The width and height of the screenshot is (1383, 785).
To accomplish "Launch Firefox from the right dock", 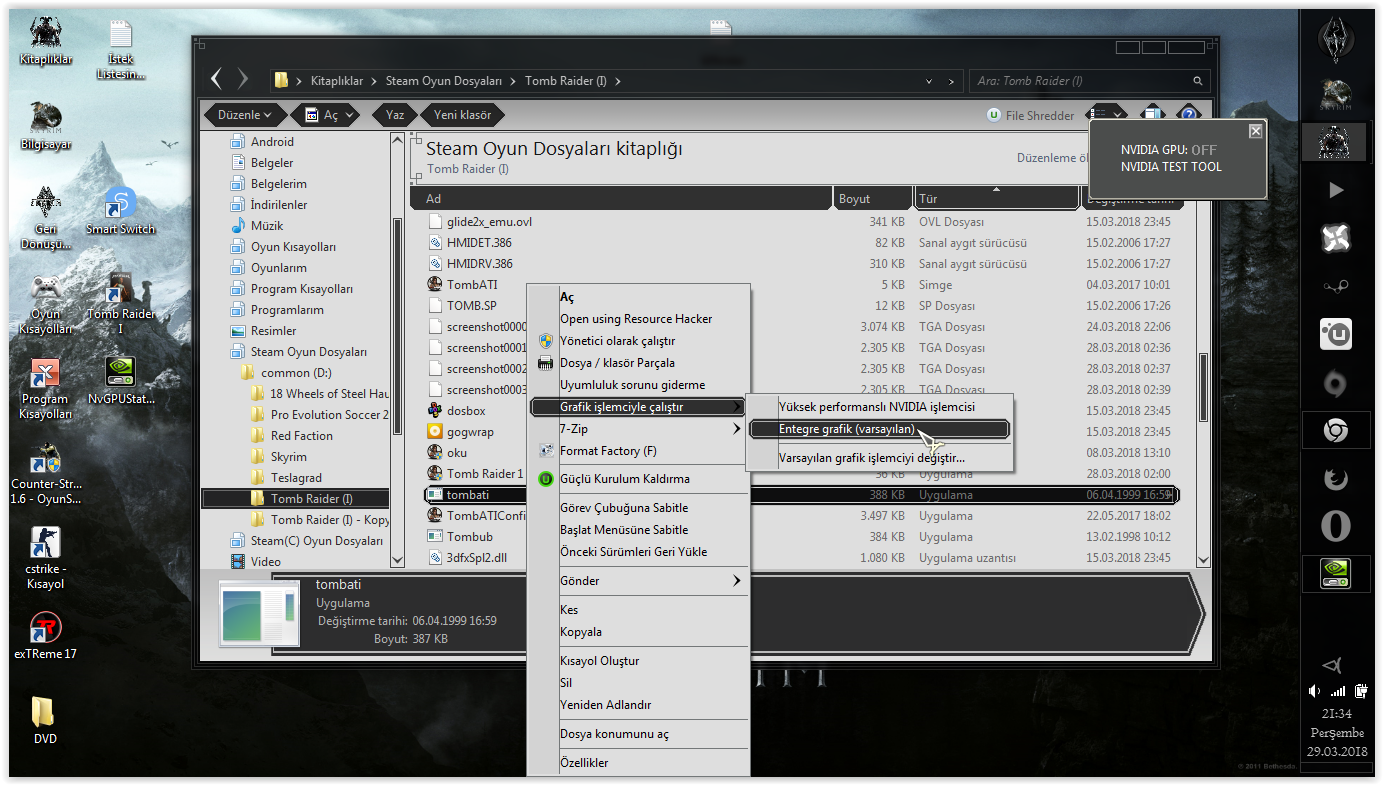I will 1336,479.
